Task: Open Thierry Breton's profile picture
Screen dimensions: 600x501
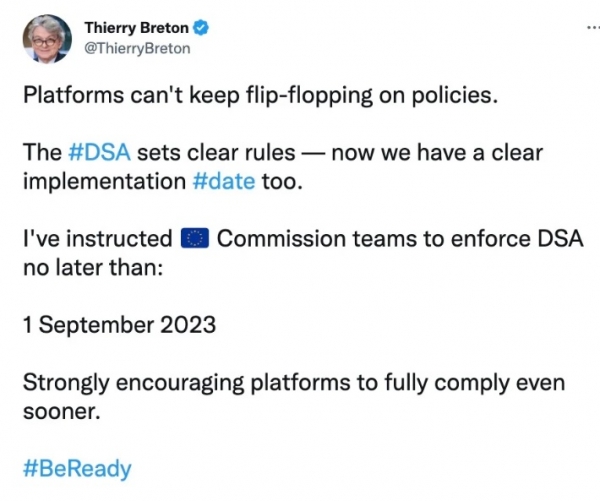Action: 47,39
